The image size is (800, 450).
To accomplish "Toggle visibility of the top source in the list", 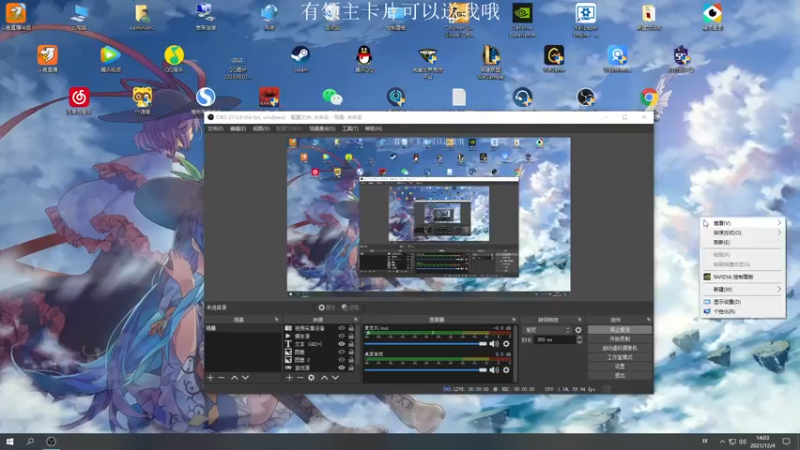I will [342, 328].
